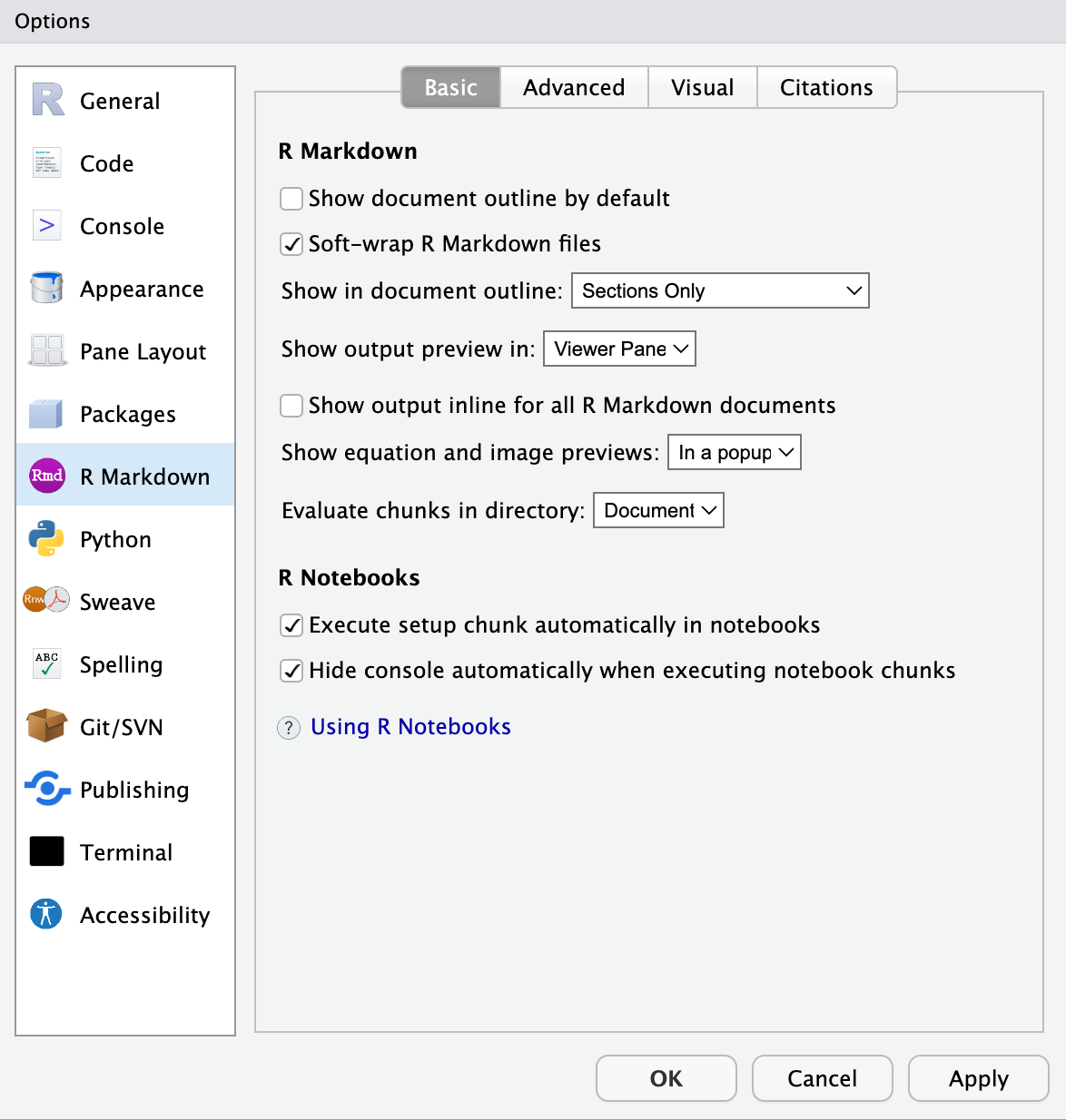Screen dimensions: 1066x1120
Task: Select the Appearance category label
Action: click(x=142, y=290)
